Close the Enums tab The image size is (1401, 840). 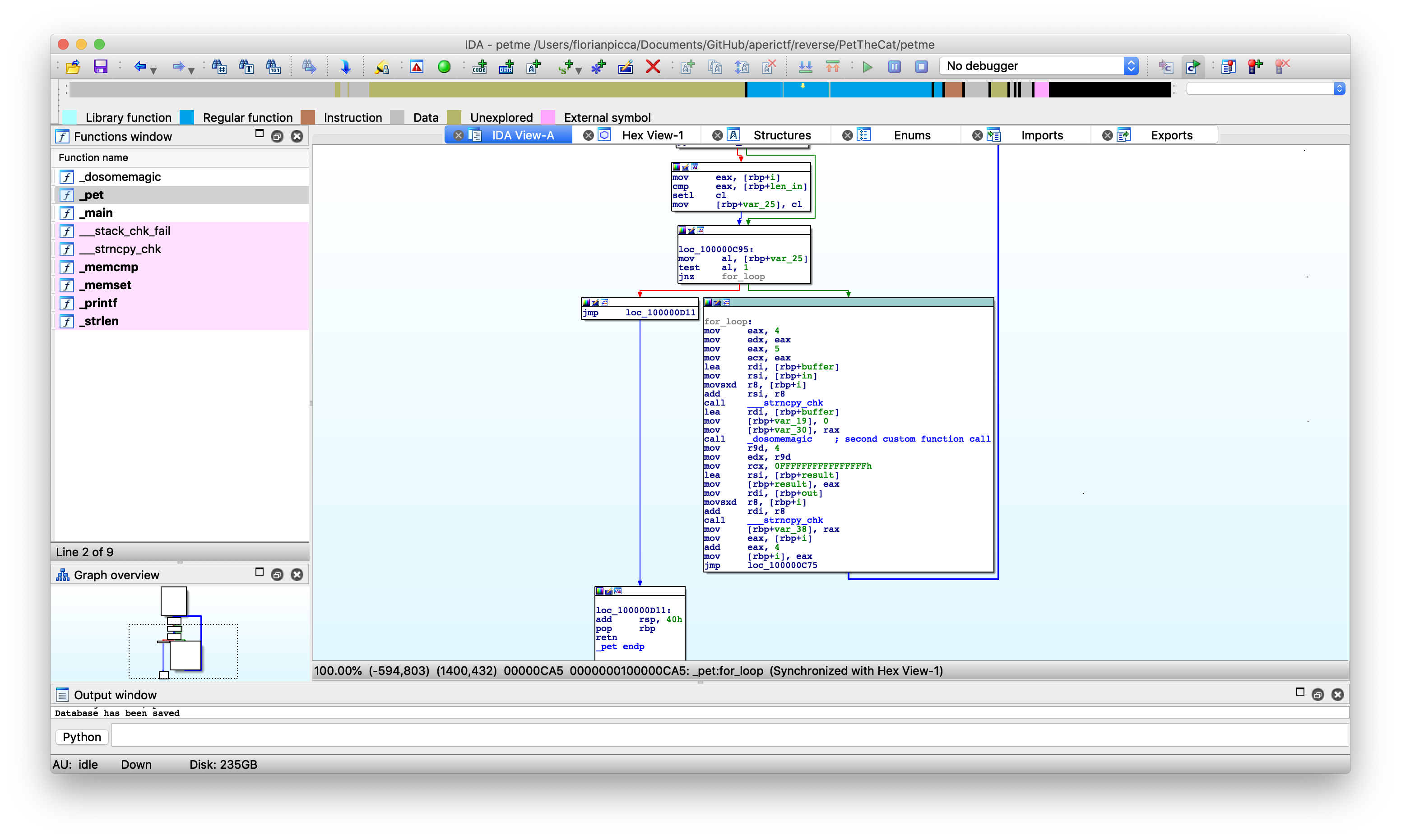848,135
